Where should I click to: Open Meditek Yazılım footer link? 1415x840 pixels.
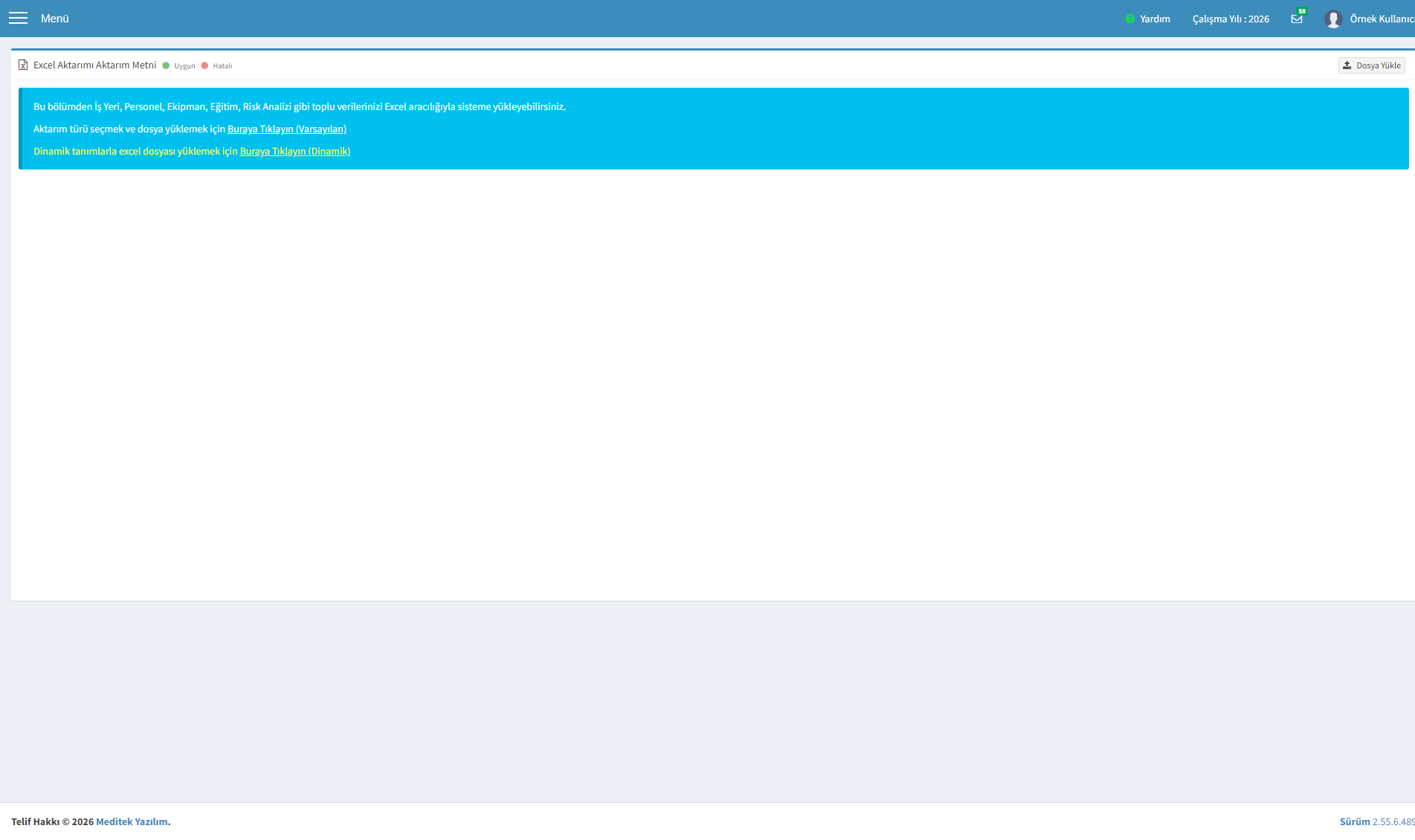132,821
